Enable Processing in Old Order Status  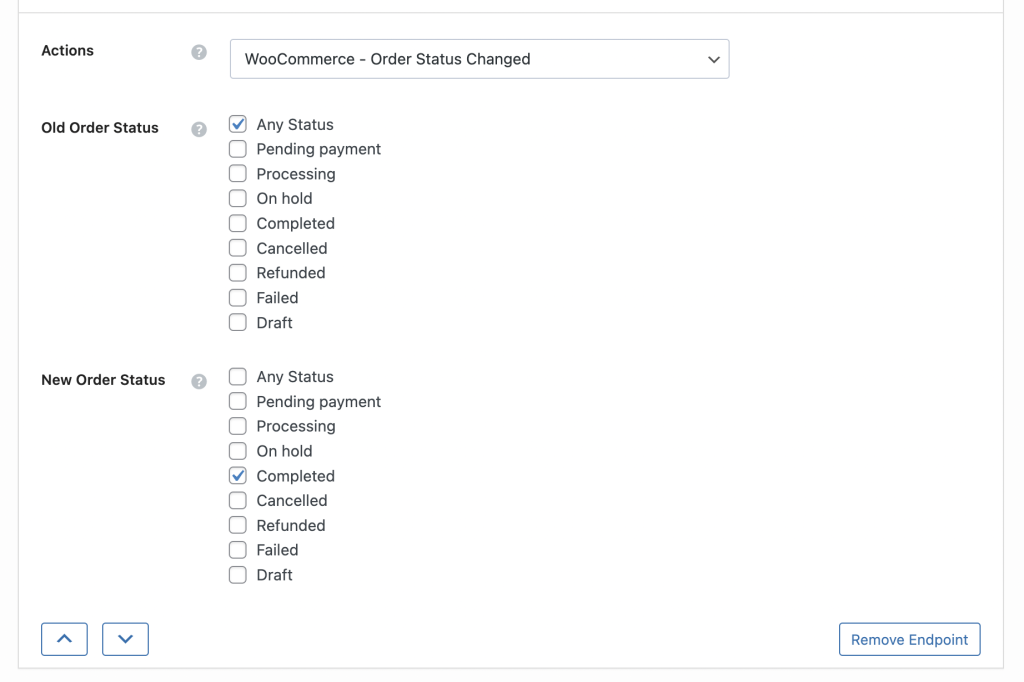pyautogui.click(x=237, y=173)
